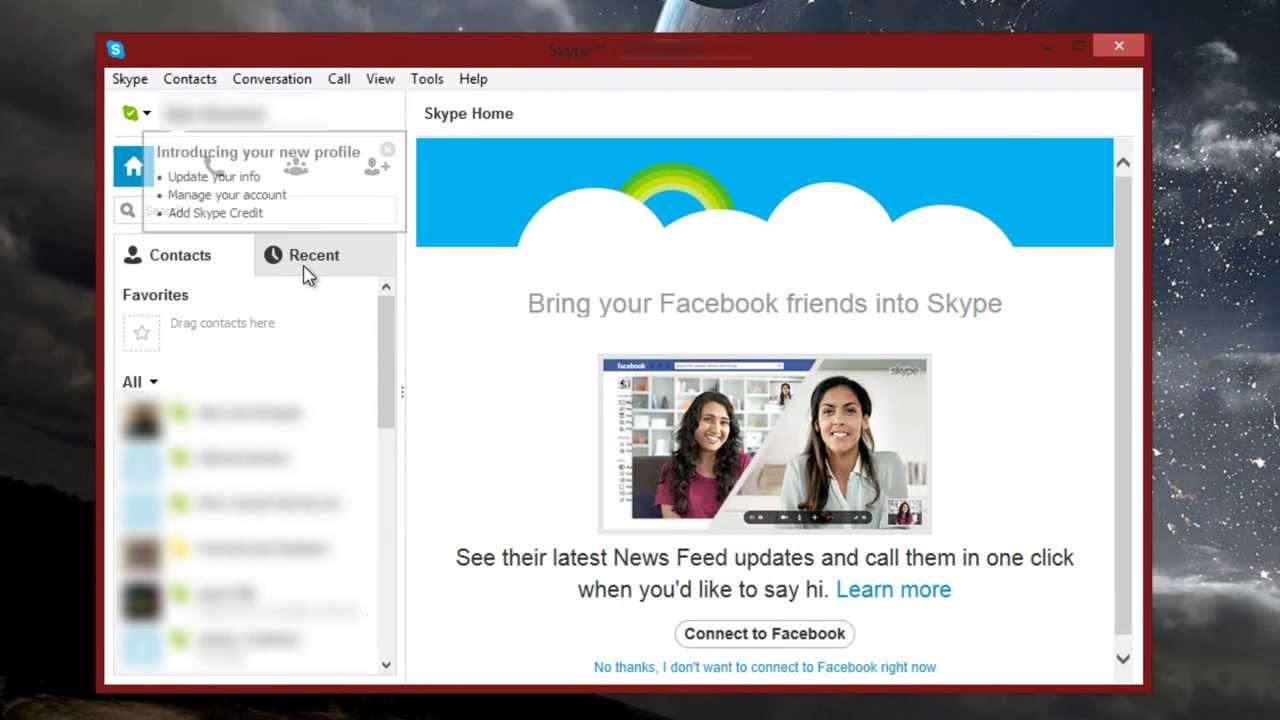This screenshot has width=1280, height=720.
Task: Dismiss the new profile tooltip with X
Action: coord(388,149)
